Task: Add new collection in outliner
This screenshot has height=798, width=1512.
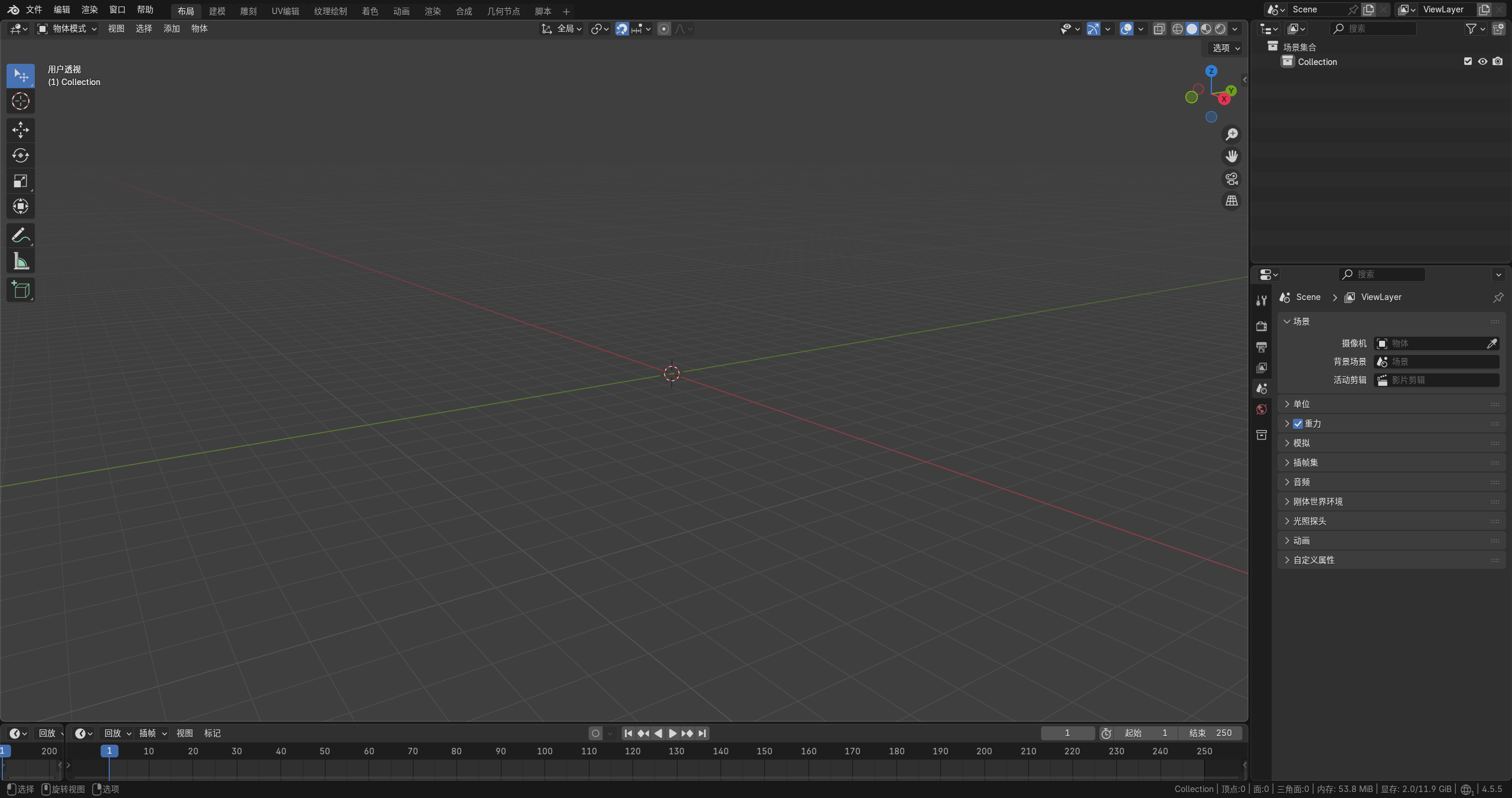Action: coord(1498,28)
